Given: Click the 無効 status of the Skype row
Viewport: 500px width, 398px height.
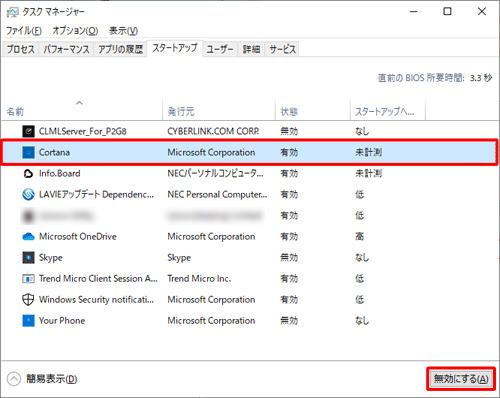Looking at the screenshot, I should pos(289,258).
